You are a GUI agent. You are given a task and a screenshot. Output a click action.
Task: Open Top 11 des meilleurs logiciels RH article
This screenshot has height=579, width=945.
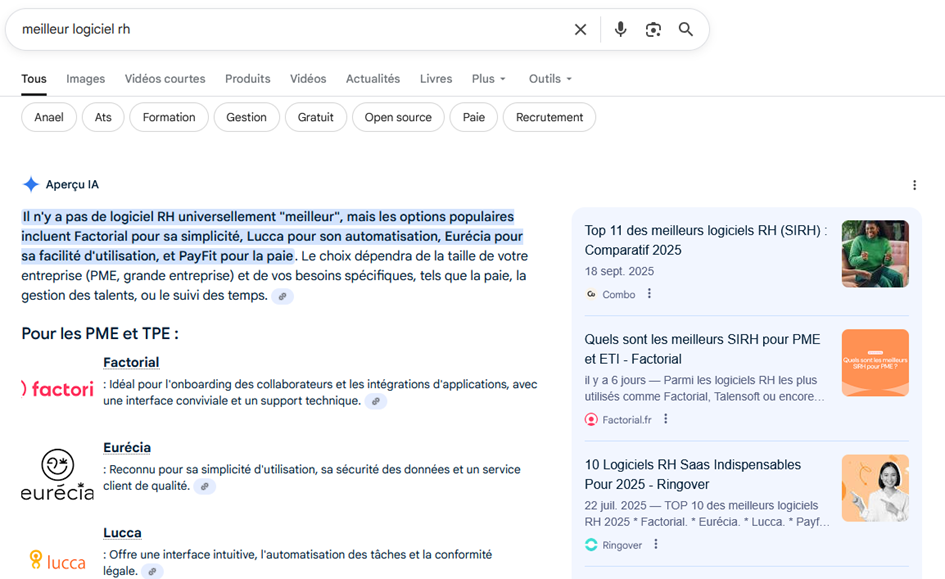pos(705,240)
